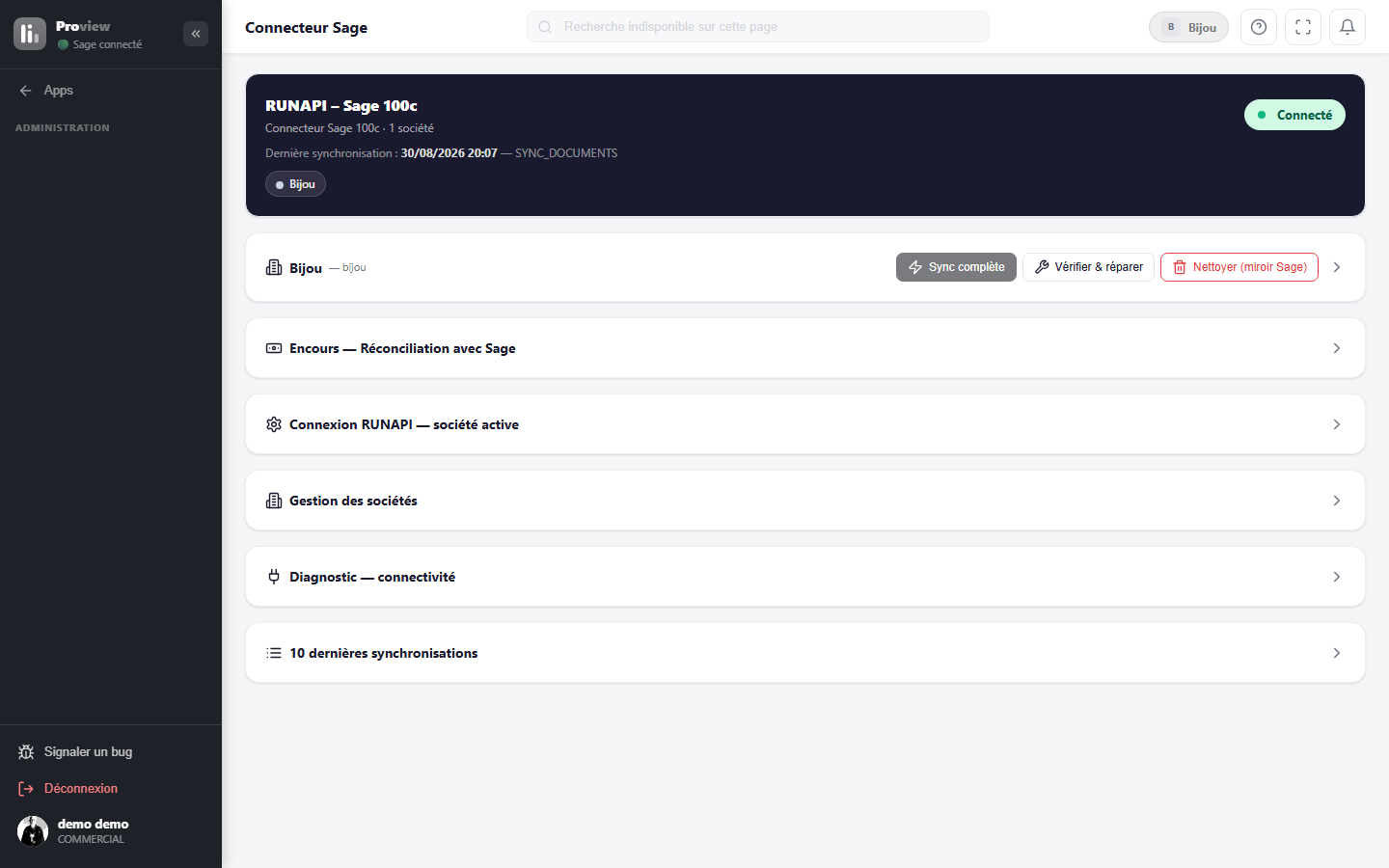Click the logout icon beside Déconnexion
This screenshot has width=1389, height=868.
(26, 789)
